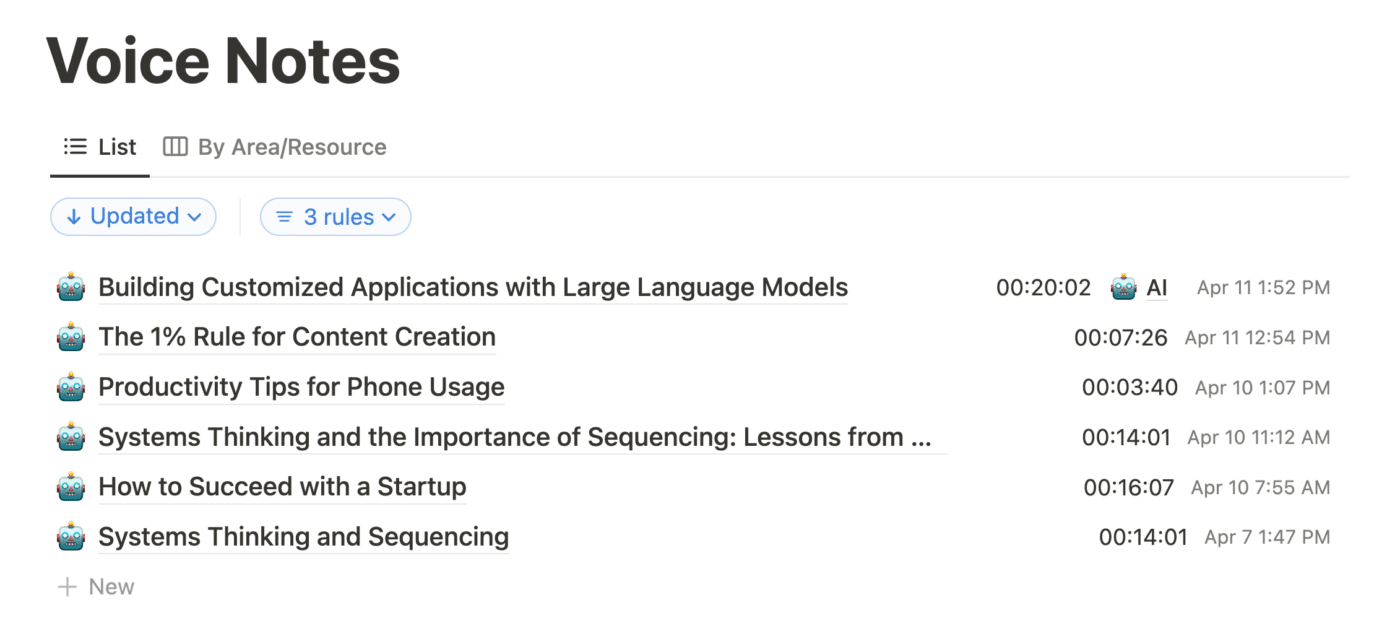Screen dimensions: 1400x618
Task: Click the list view icon in List tab
Action: [75, 147]
